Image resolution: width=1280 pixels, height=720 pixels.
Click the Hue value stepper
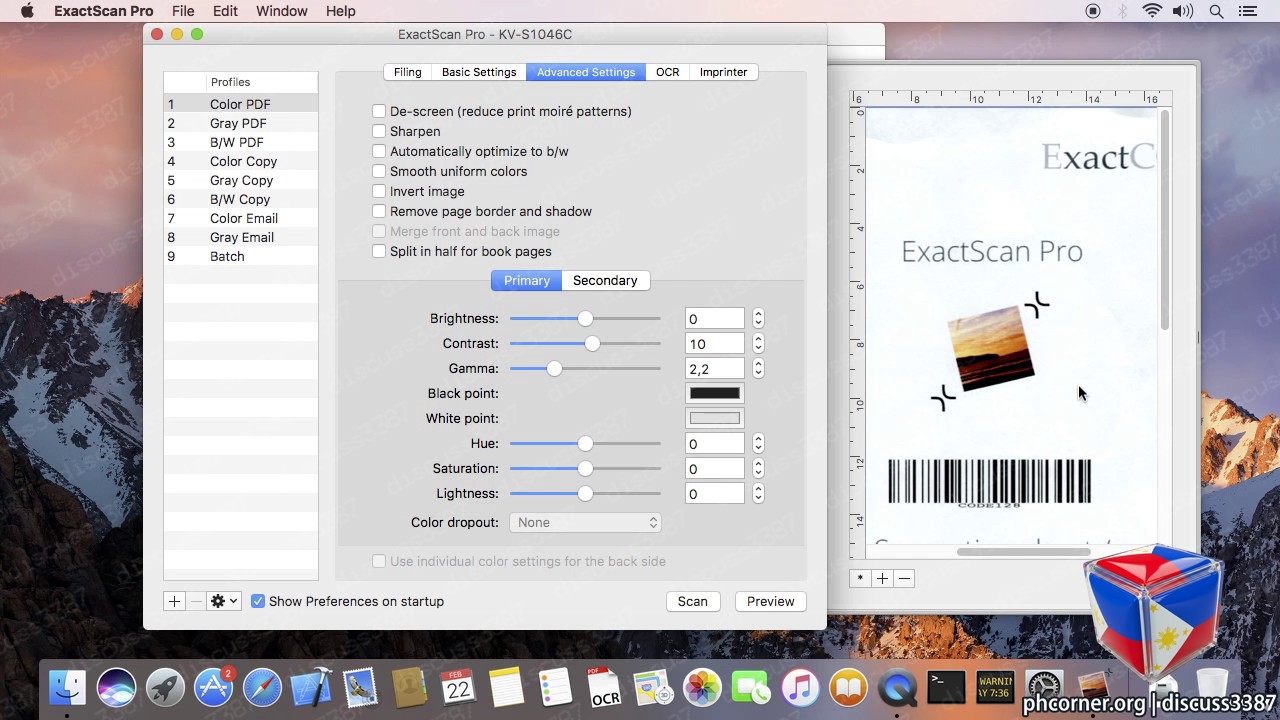pos(758,443)
